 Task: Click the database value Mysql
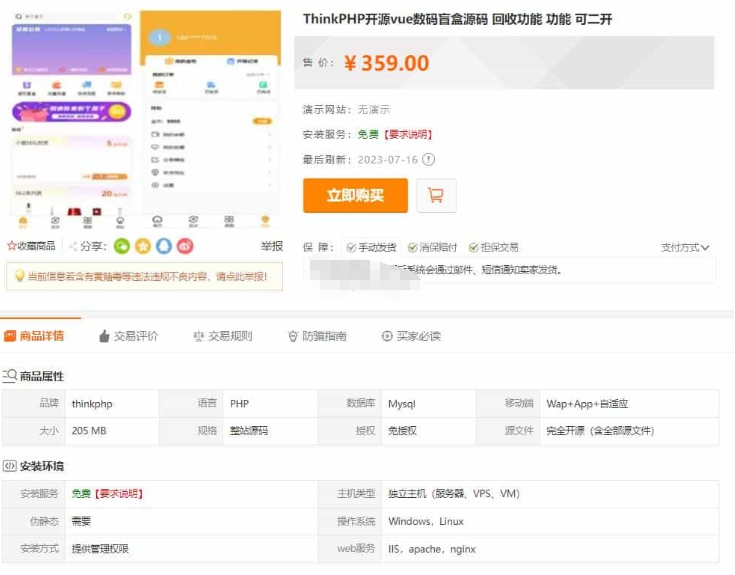pyautogui.click(x=402, y=403)
